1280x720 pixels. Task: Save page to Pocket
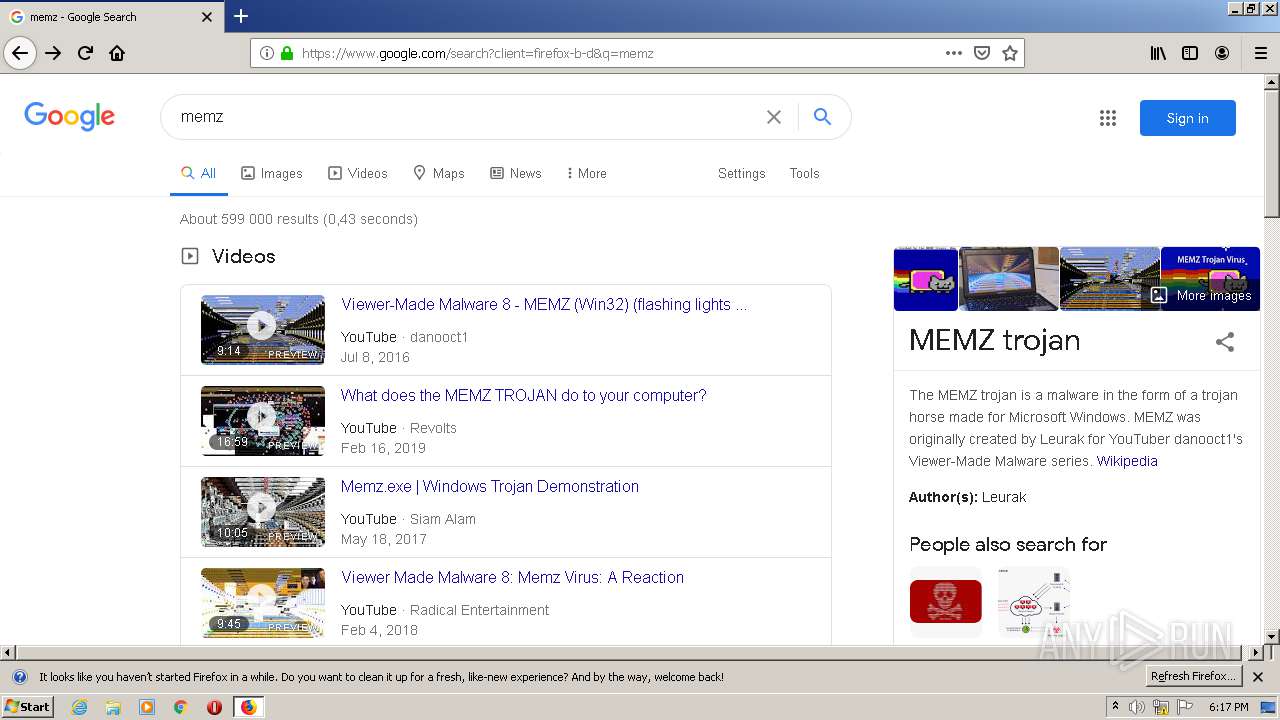982,53
